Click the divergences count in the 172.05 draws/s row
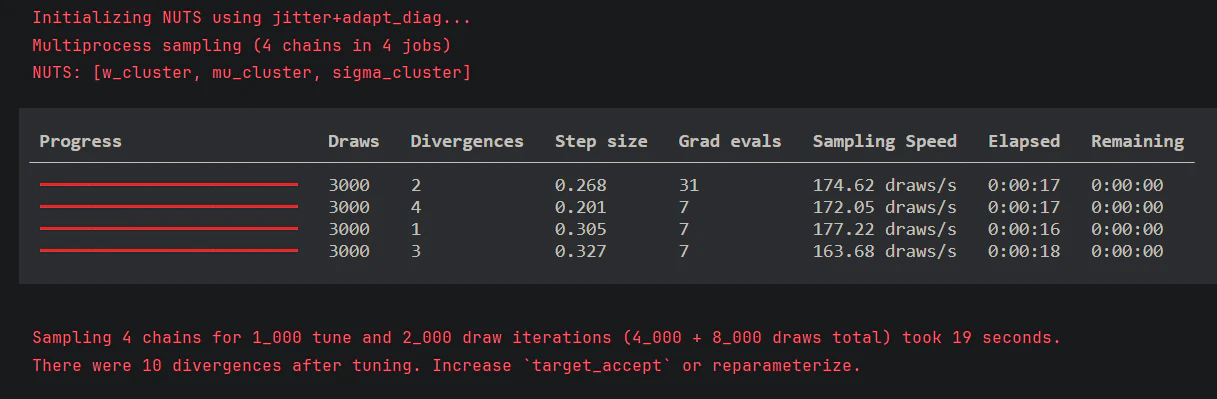The height and width of the screenshot is (399, 1217). [x=415, y=207]
